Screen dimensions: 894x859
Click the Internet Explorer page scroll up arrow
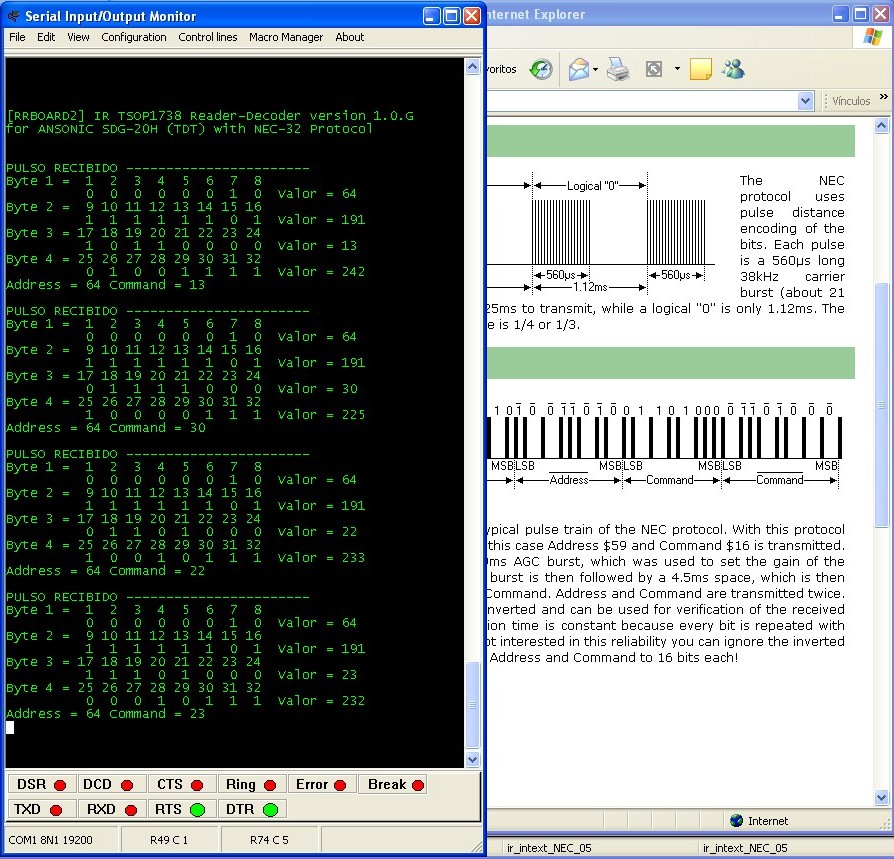(881, 125)
